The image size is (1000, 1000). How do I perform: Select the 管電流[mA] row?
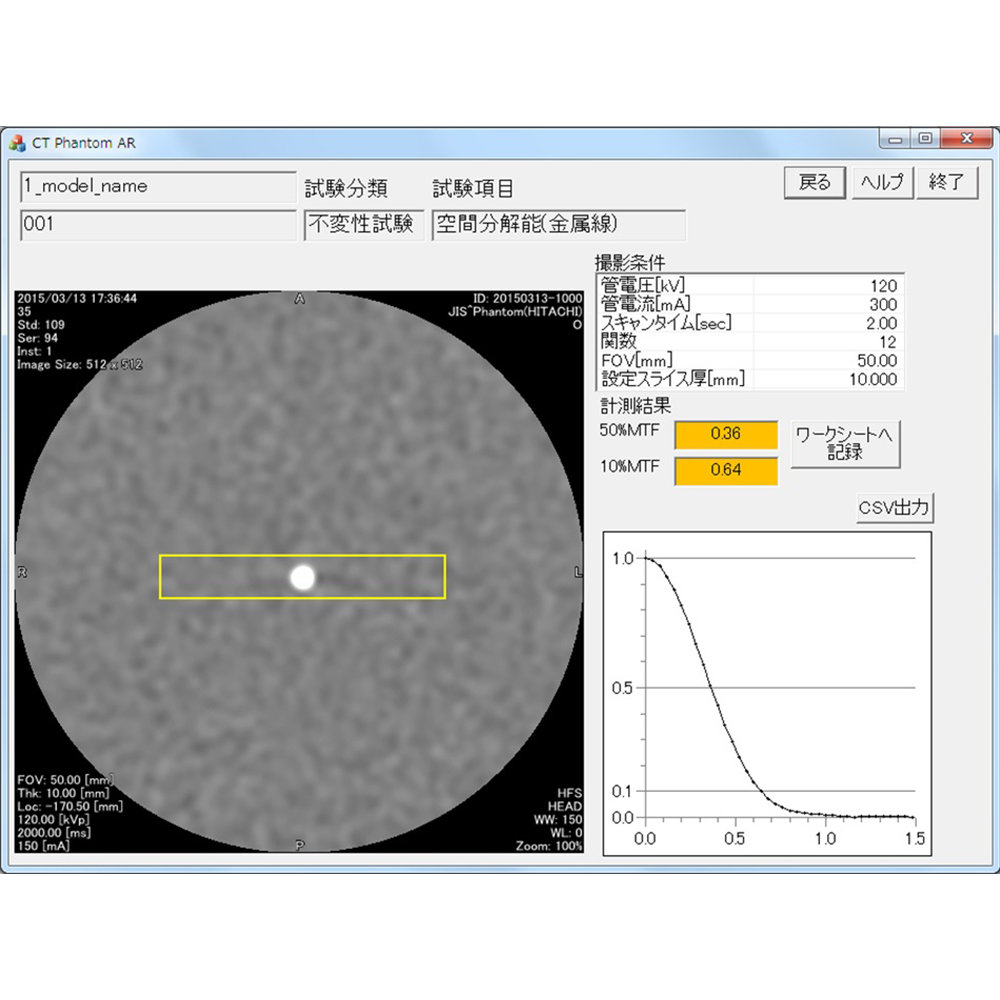750,304
